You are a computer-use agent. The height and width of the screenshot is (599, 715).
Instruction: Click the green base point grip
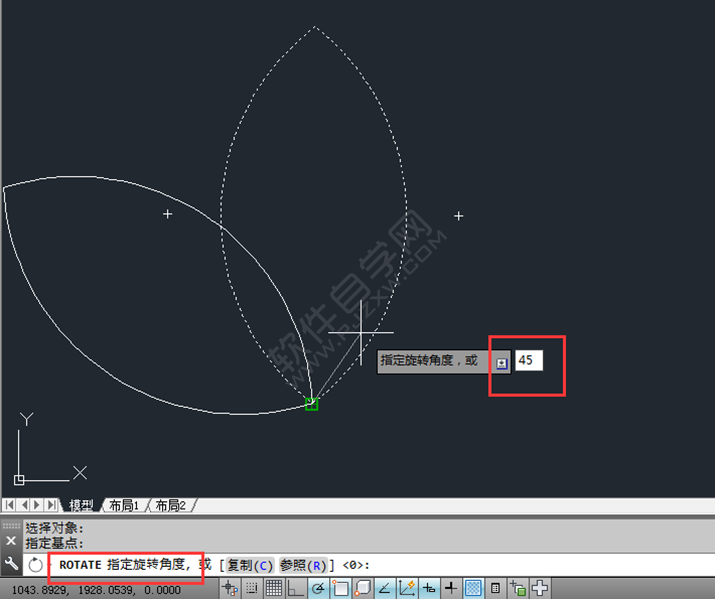coord(311,404)
